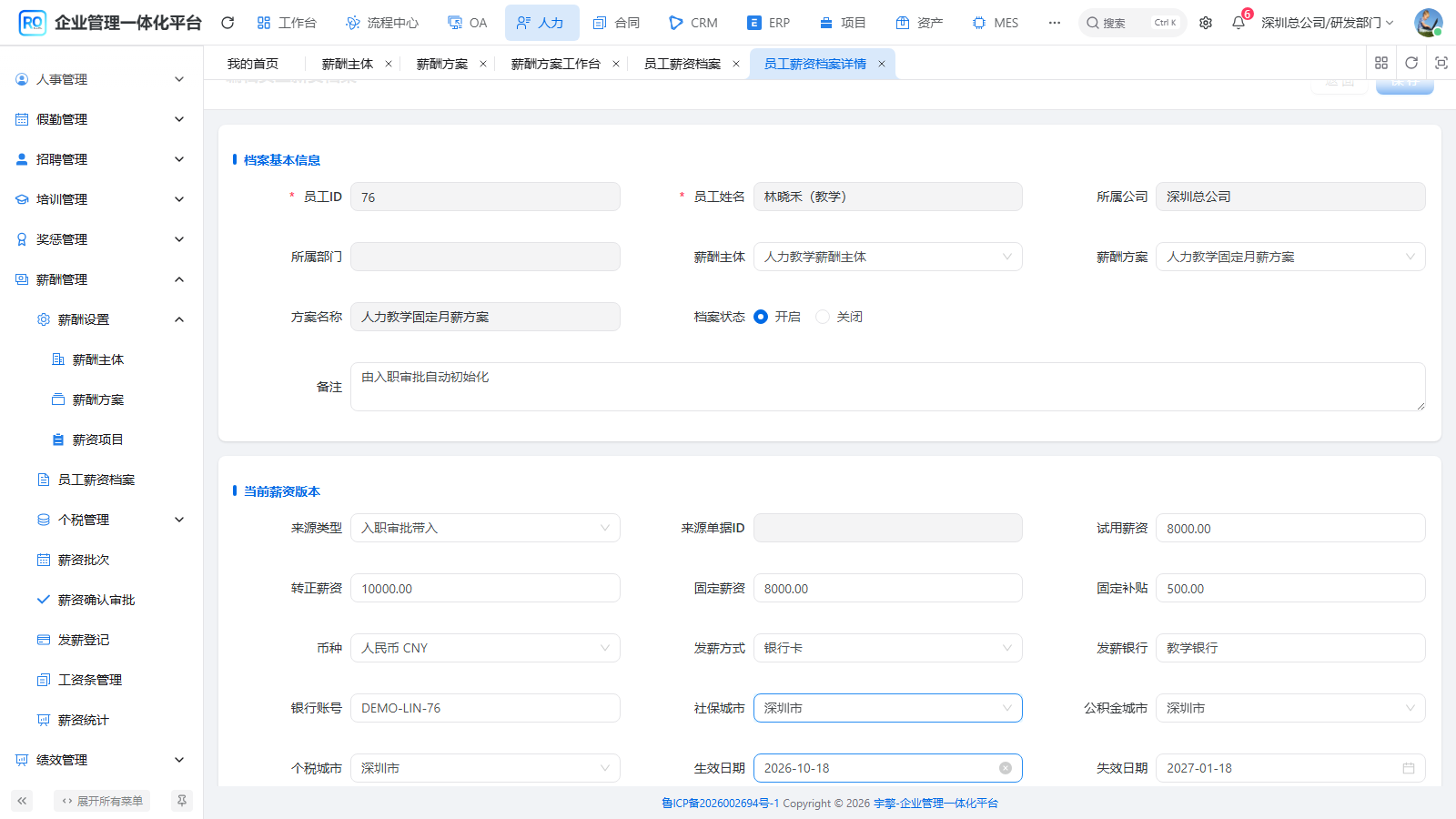
Task: Click the reload page icon in tab bar
Action: click(1411, 63)
